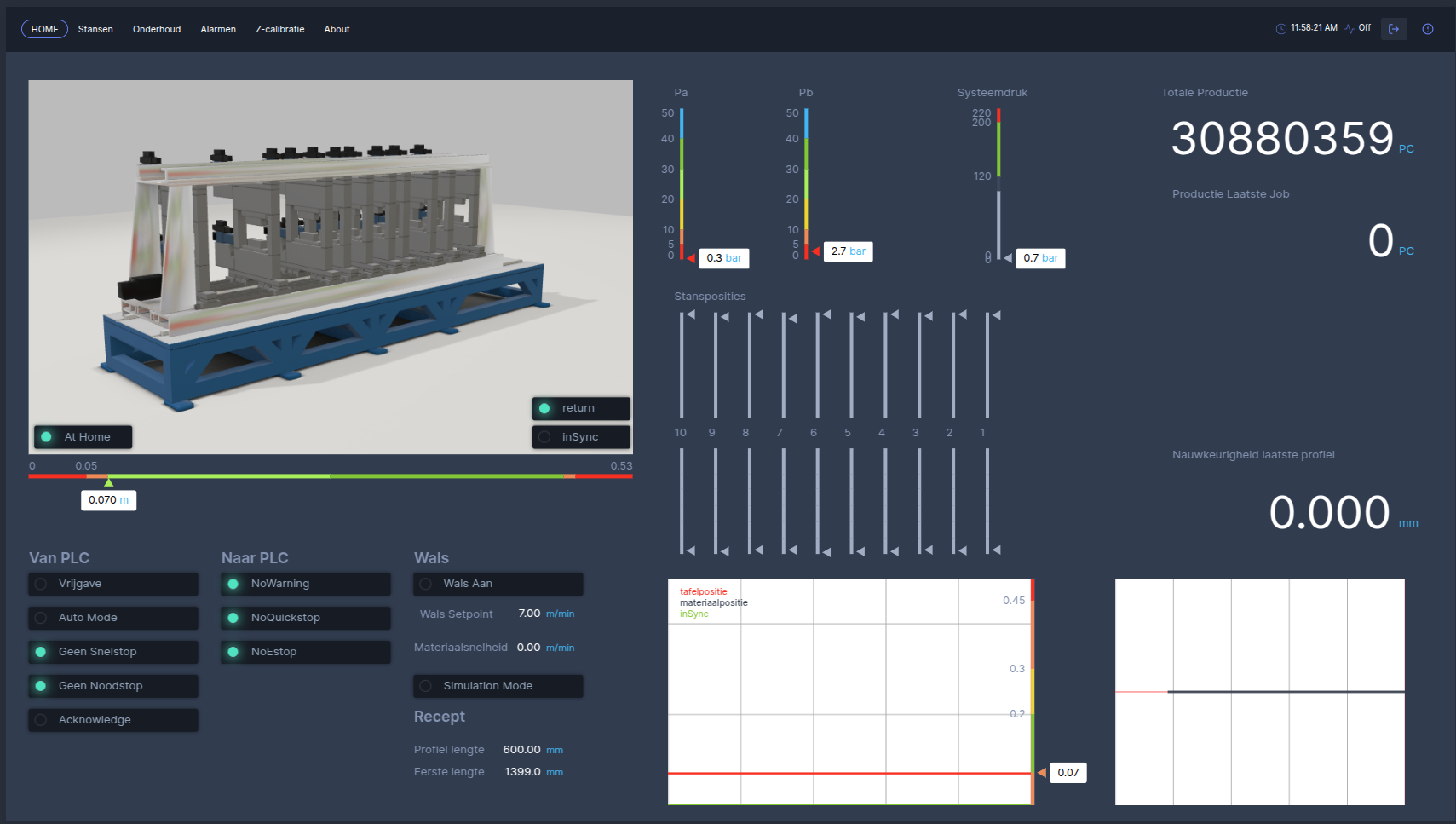Enable Auto Mode

(x=113, y=618)
